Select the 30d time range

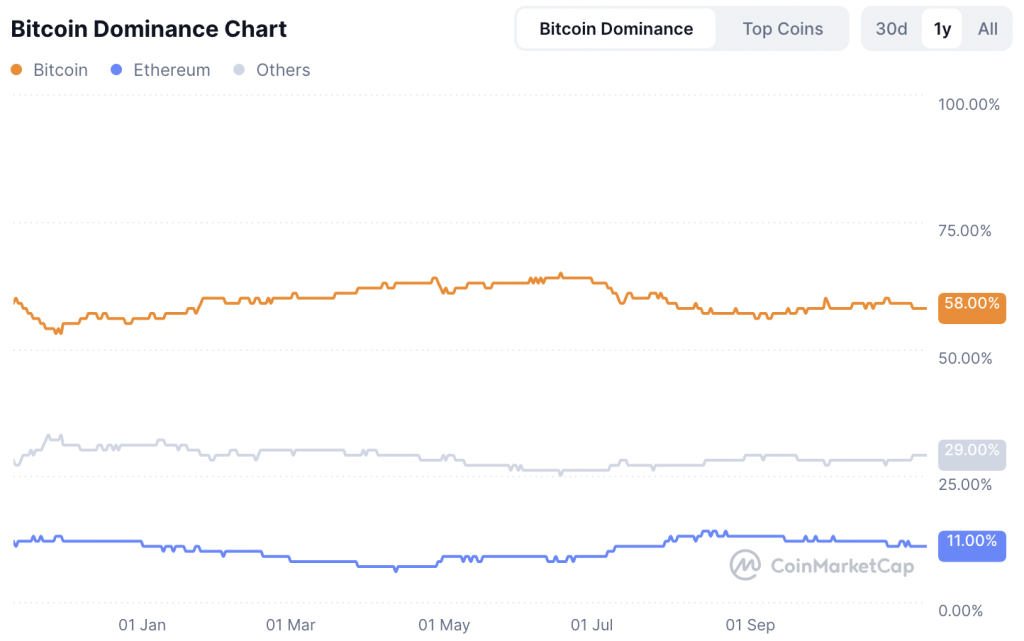(891, 29)
